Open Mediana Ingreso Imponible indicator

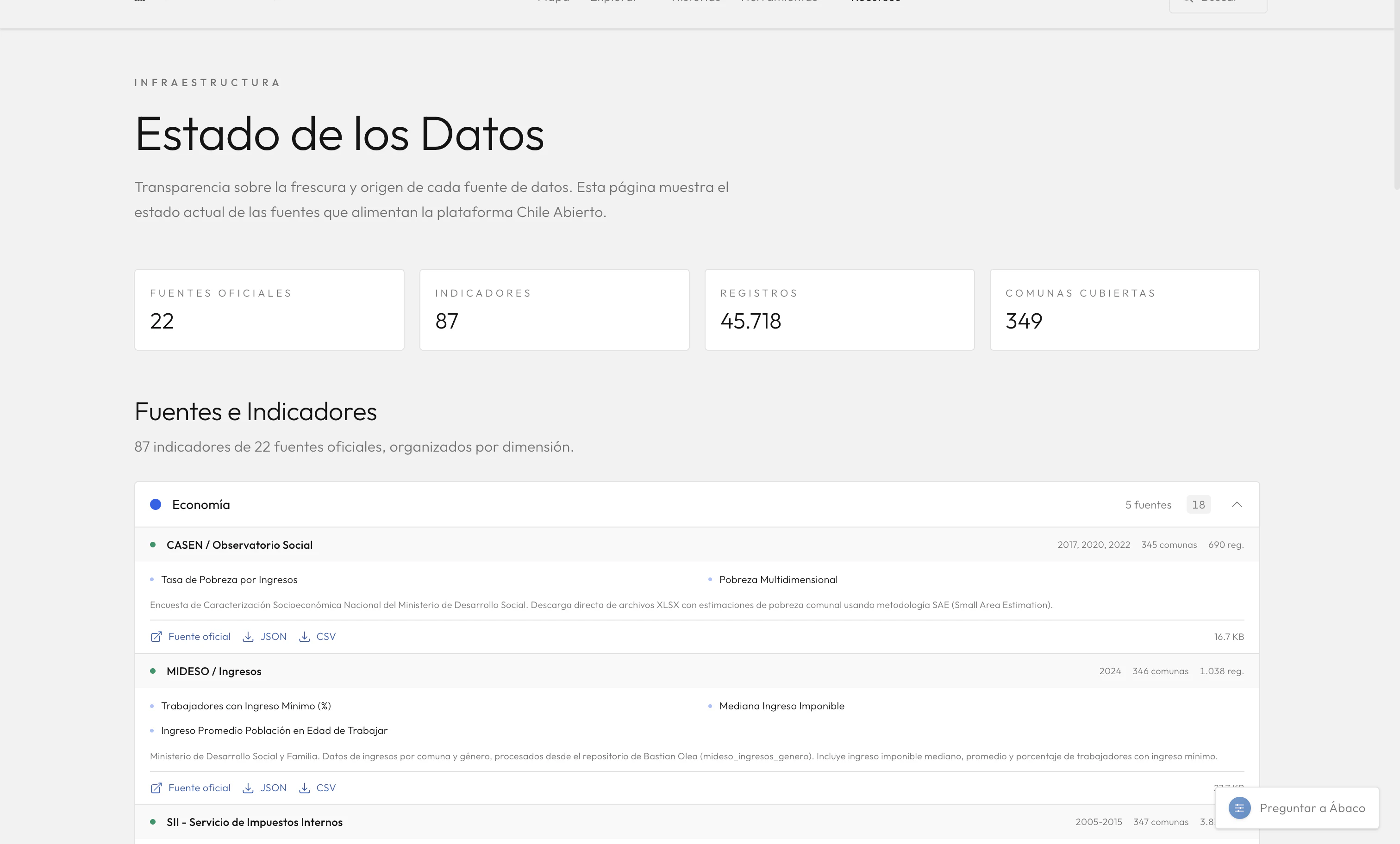tap(781, 706)
